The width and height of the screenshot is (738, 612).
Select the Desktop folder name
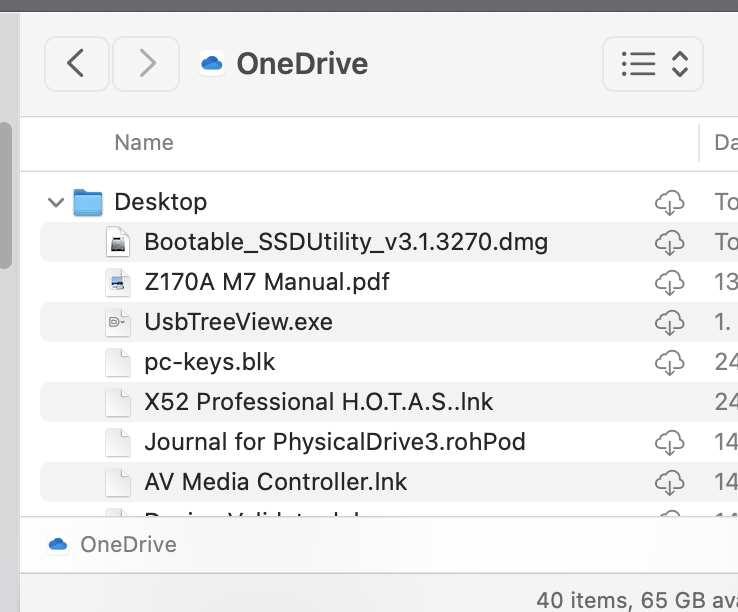click(x=160, y=202)
